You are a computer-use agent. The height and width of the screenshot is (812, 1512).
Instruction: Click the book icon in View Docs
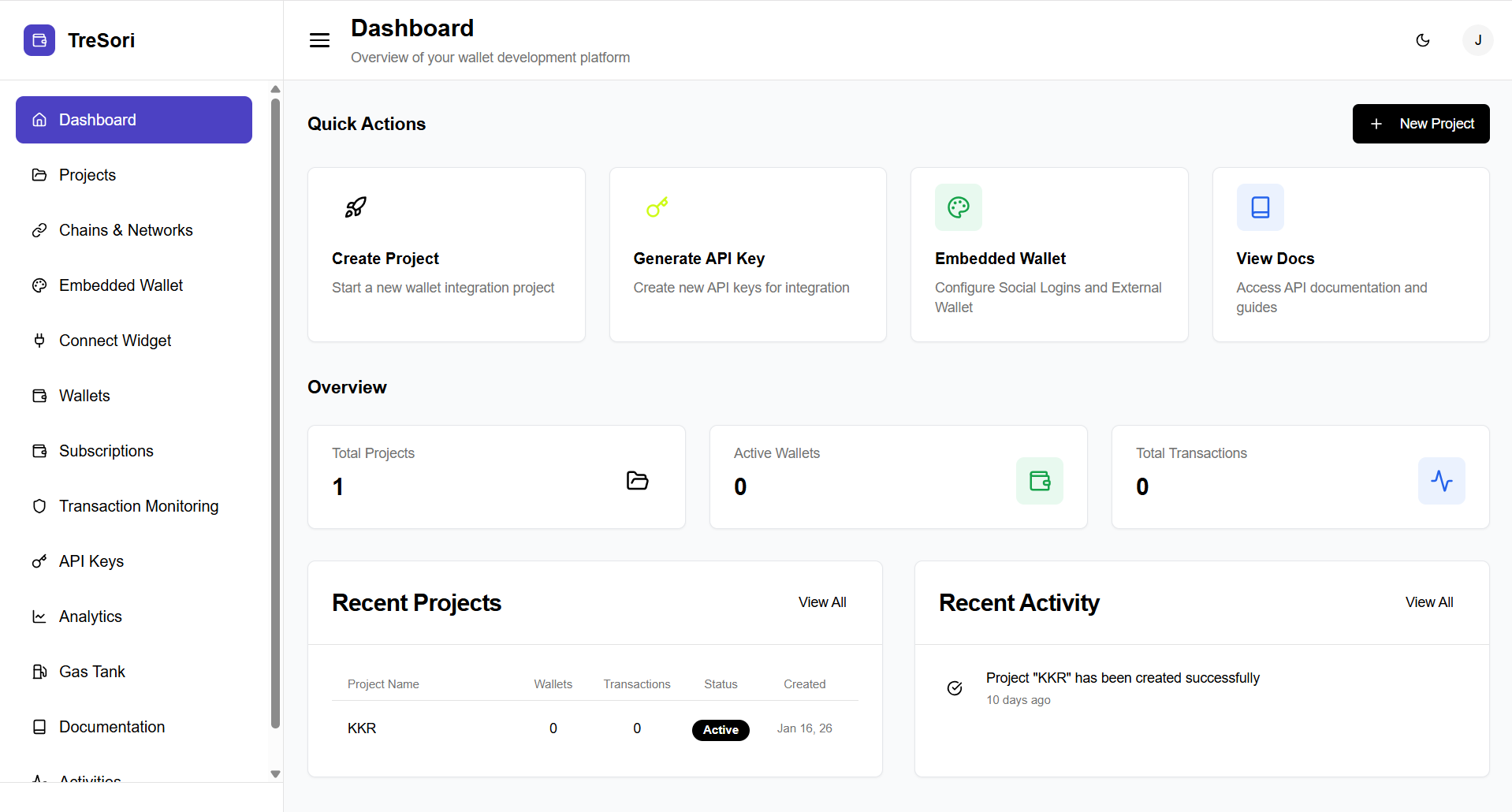[1260, 207]
